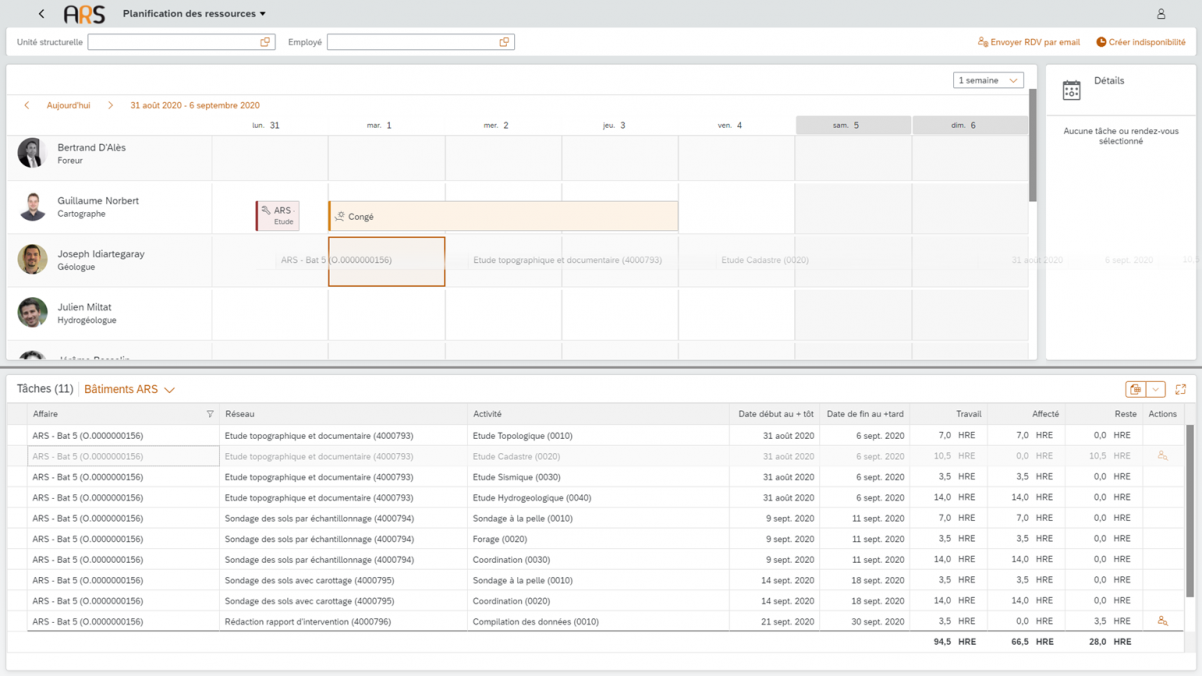
Task: Click assign icon for Compilation des données row
Action: point(1162,622)
